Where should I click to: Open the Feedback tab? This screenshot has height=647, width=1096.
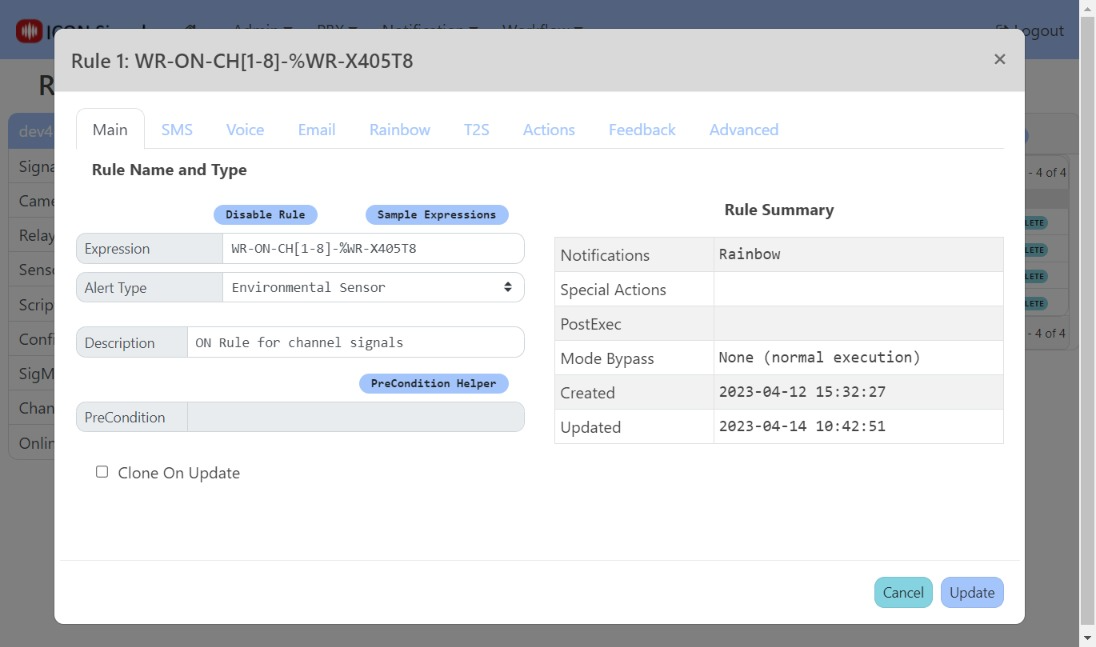tap(642, 130)
